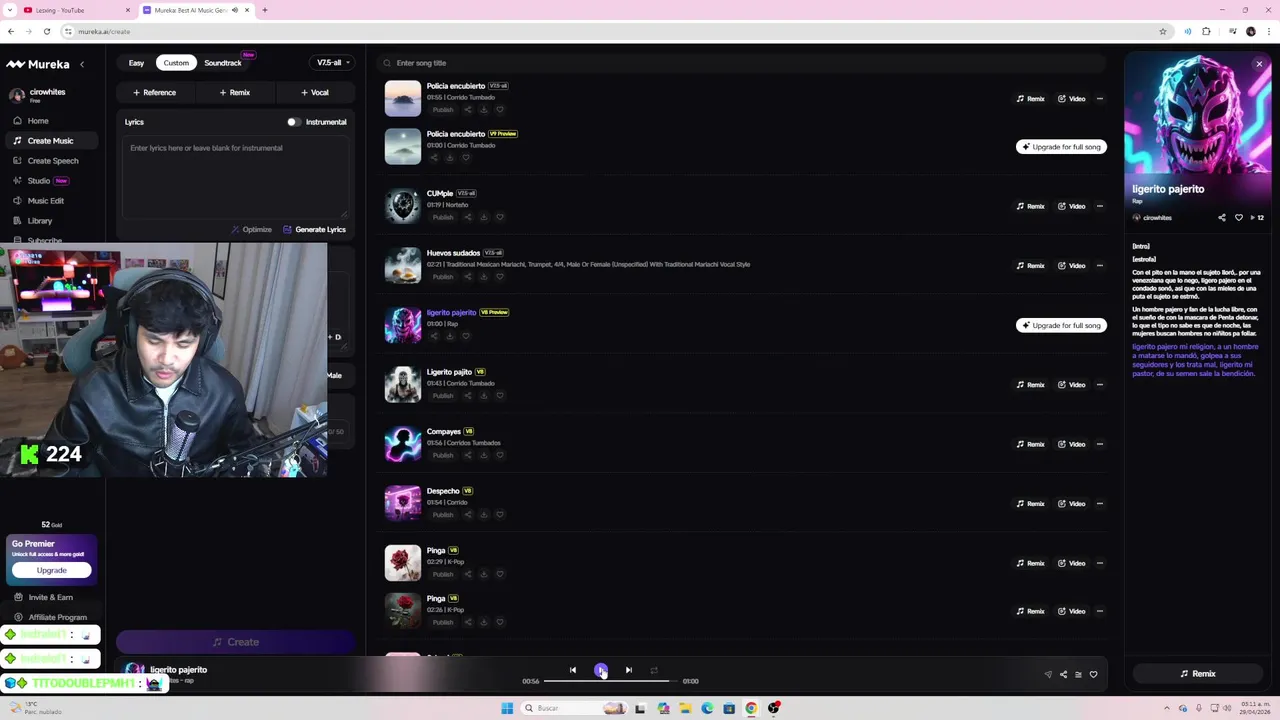Pause playback with the purple player button
This screenshot has height=720, width=1280.
[x=601, y=670]
